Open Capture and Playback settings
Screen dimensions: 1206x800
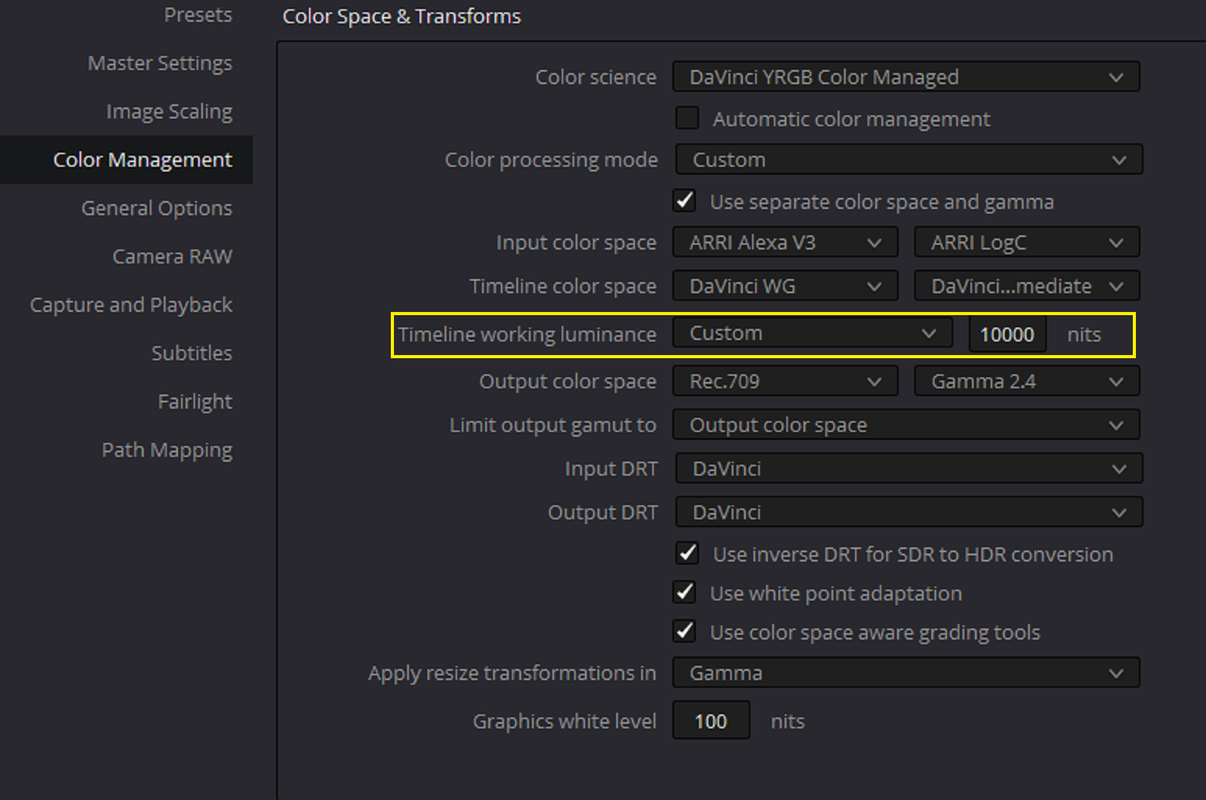(x=131, y=305)
